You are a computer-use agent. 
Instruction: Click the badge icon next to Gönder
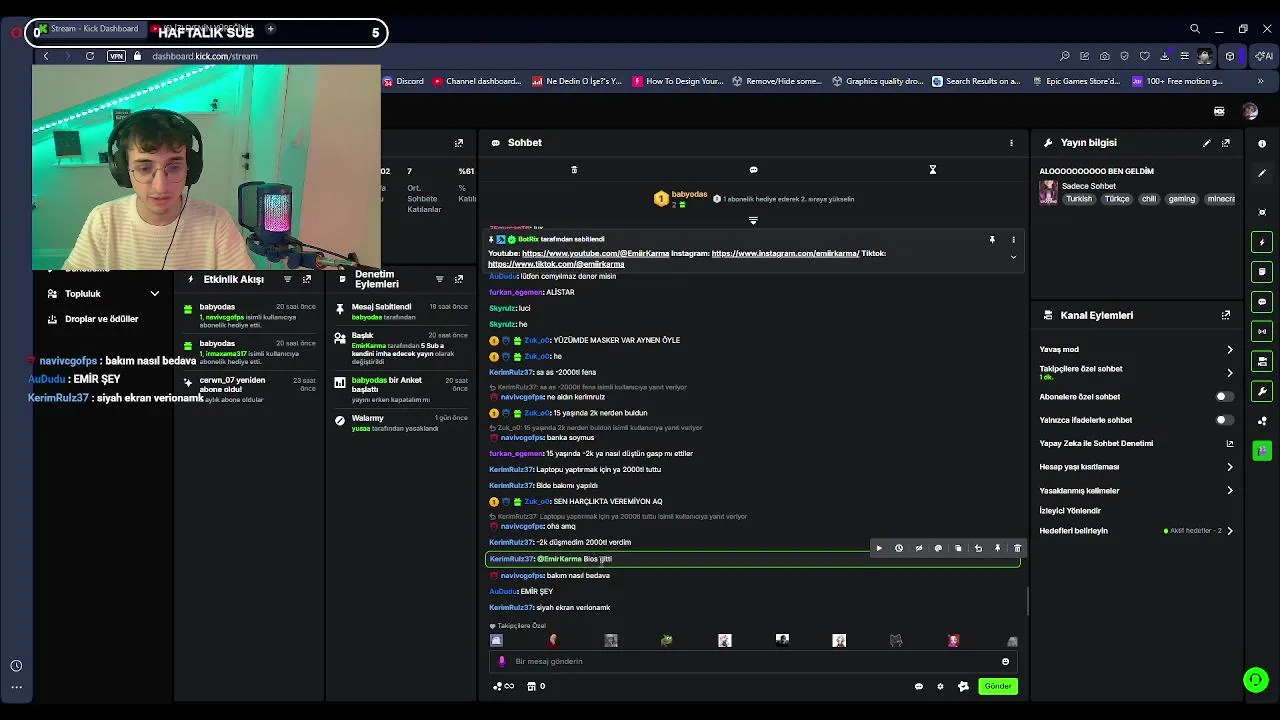[x=963, y=686]
